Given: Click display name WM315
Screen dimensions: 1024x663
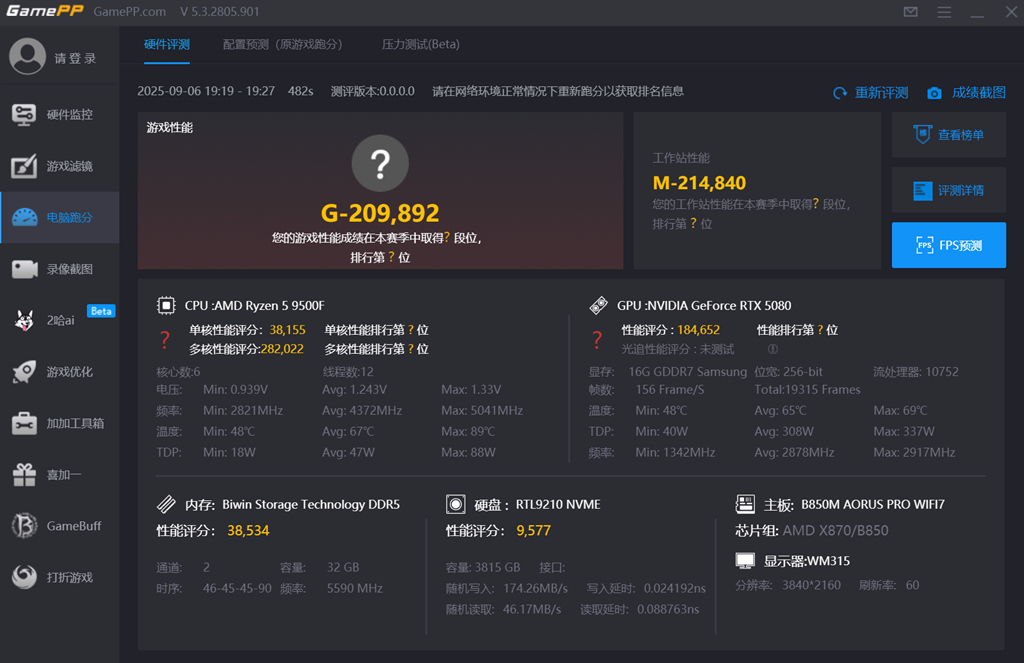Looking at the screenshot, I should [828, 561].
